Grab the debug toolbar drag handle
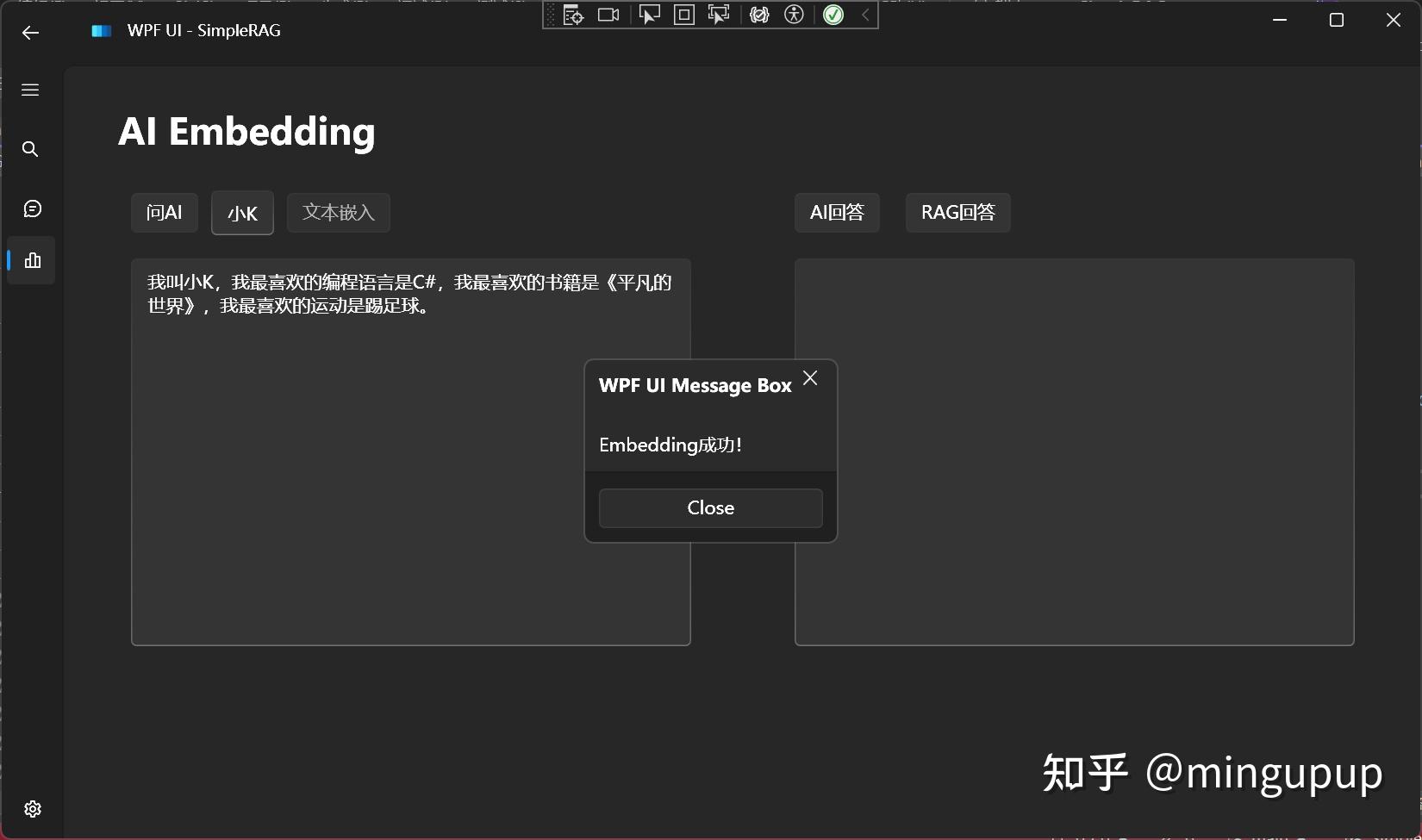 click(551, 15)
